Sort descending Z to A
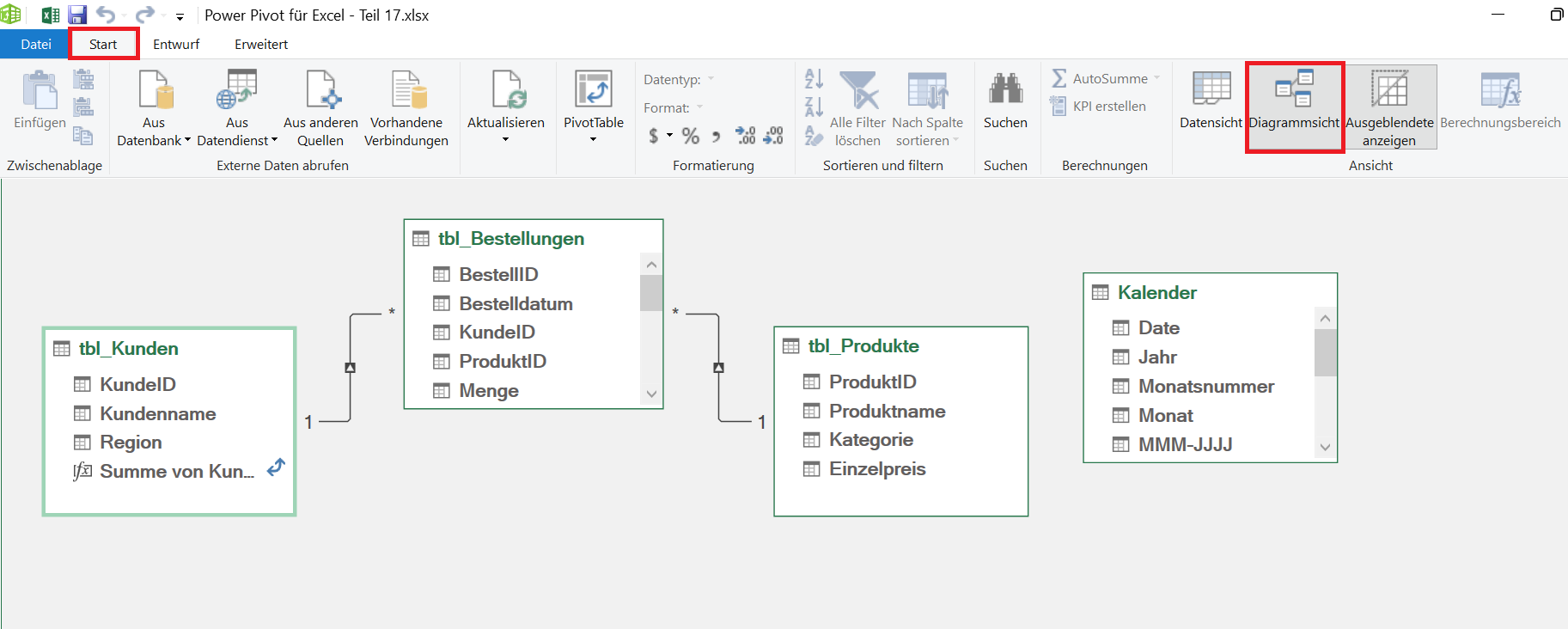The height and width of the screenshot is (629, 1568). click(814, 107)
